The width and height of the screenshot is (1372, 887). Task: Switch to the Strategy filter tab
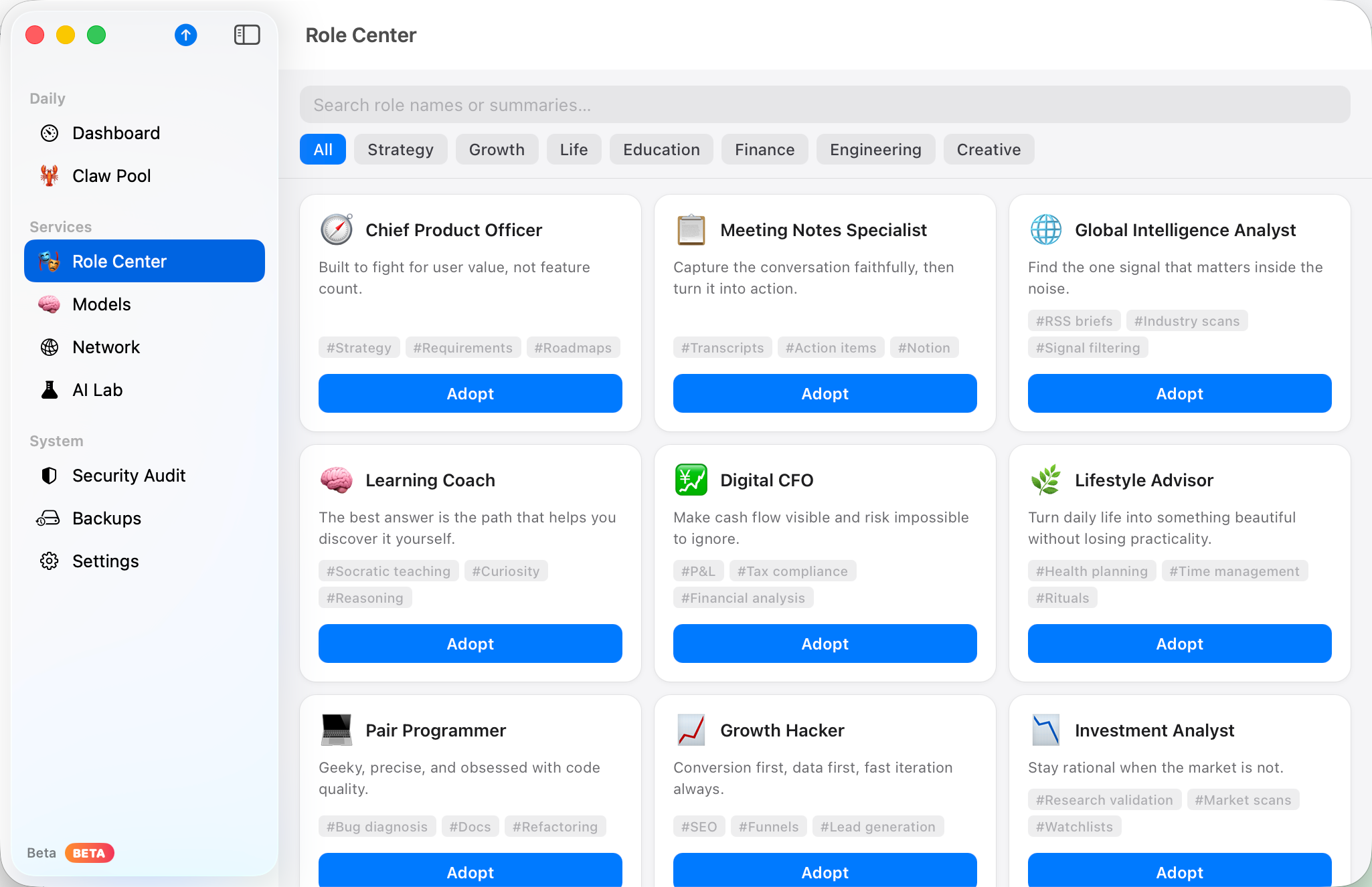coord(400,149)
